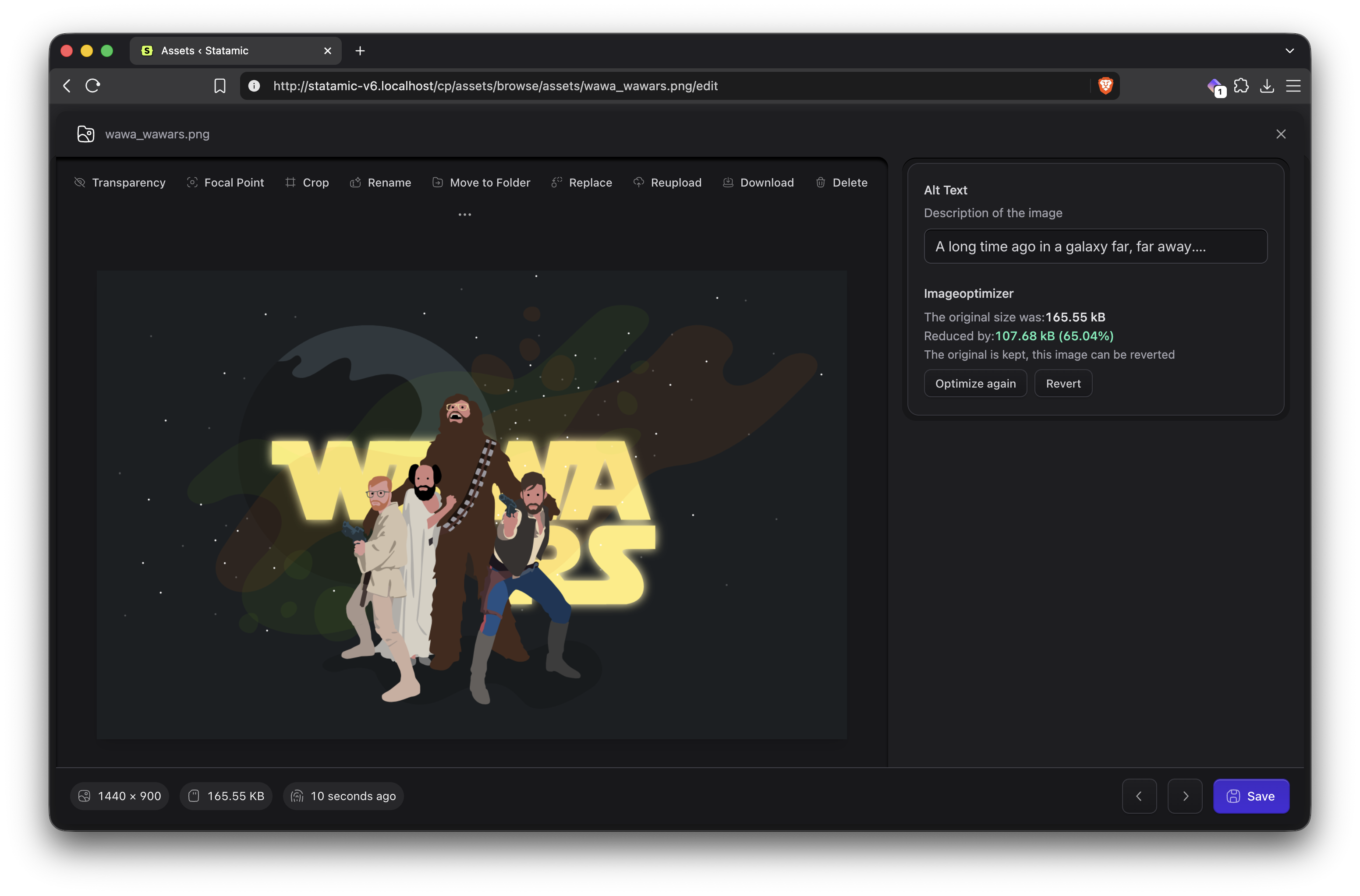Click the WAWA WARS image preview
This screenshot has height=896, width=1360.
coord(471,504)
